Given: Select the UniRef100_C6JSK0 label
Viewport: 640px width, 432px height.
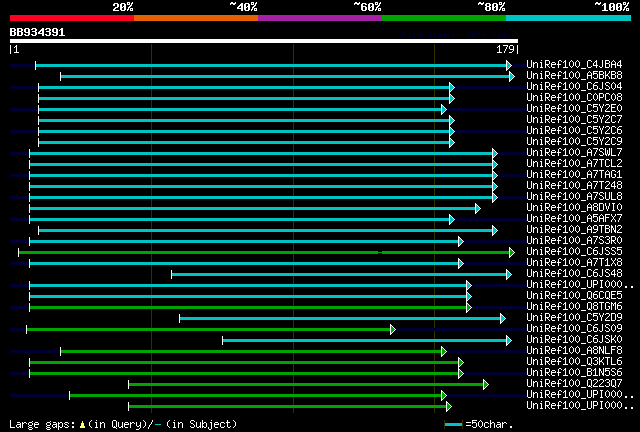Looking at the screenshot, I should (574, 340).
